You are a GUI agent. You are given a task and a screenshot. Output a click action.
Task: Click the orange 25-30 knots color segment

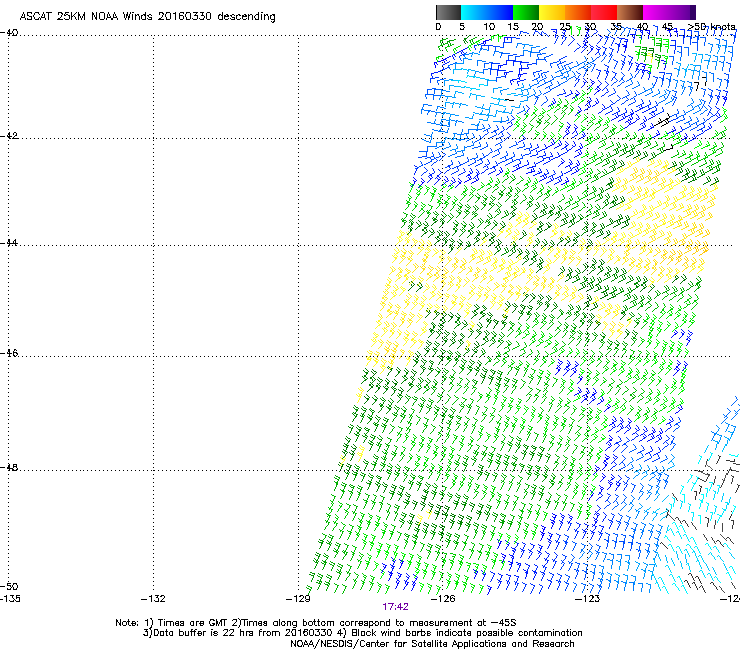tap(578, 12)
